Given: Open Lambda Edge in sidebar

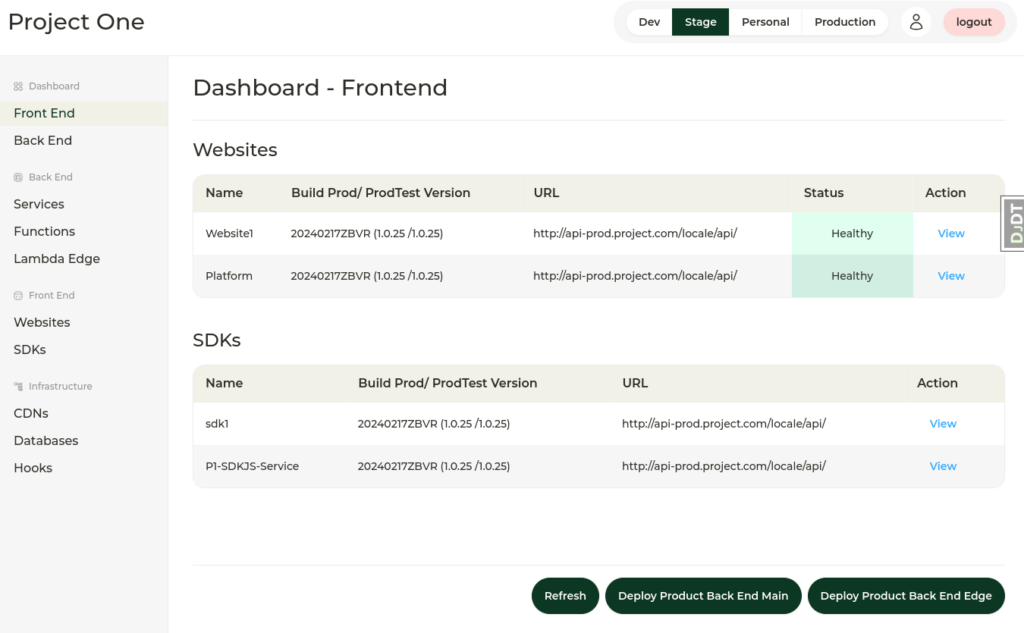Looking at the screenshot, I should point(57,259).
